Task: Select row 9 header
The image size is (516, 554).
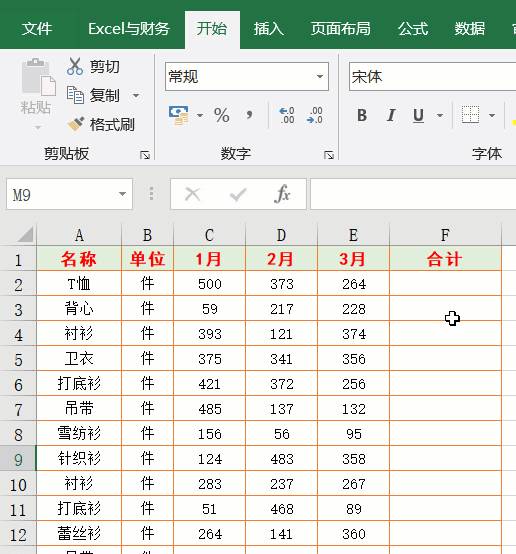Action: coord(18,459)
